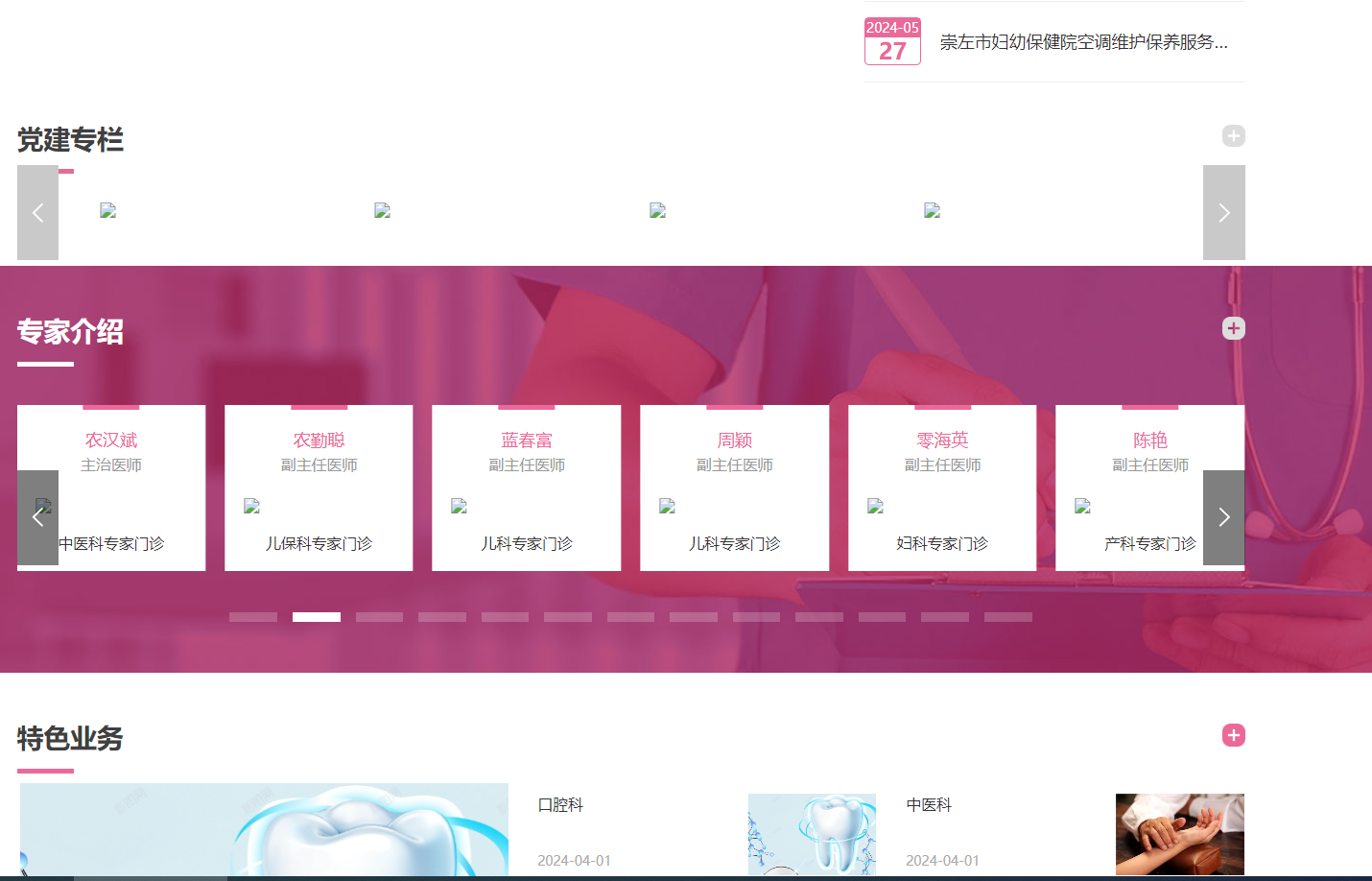Open the 2024-05 27 date badge
1372x881 pixels.
click(892, 41)
